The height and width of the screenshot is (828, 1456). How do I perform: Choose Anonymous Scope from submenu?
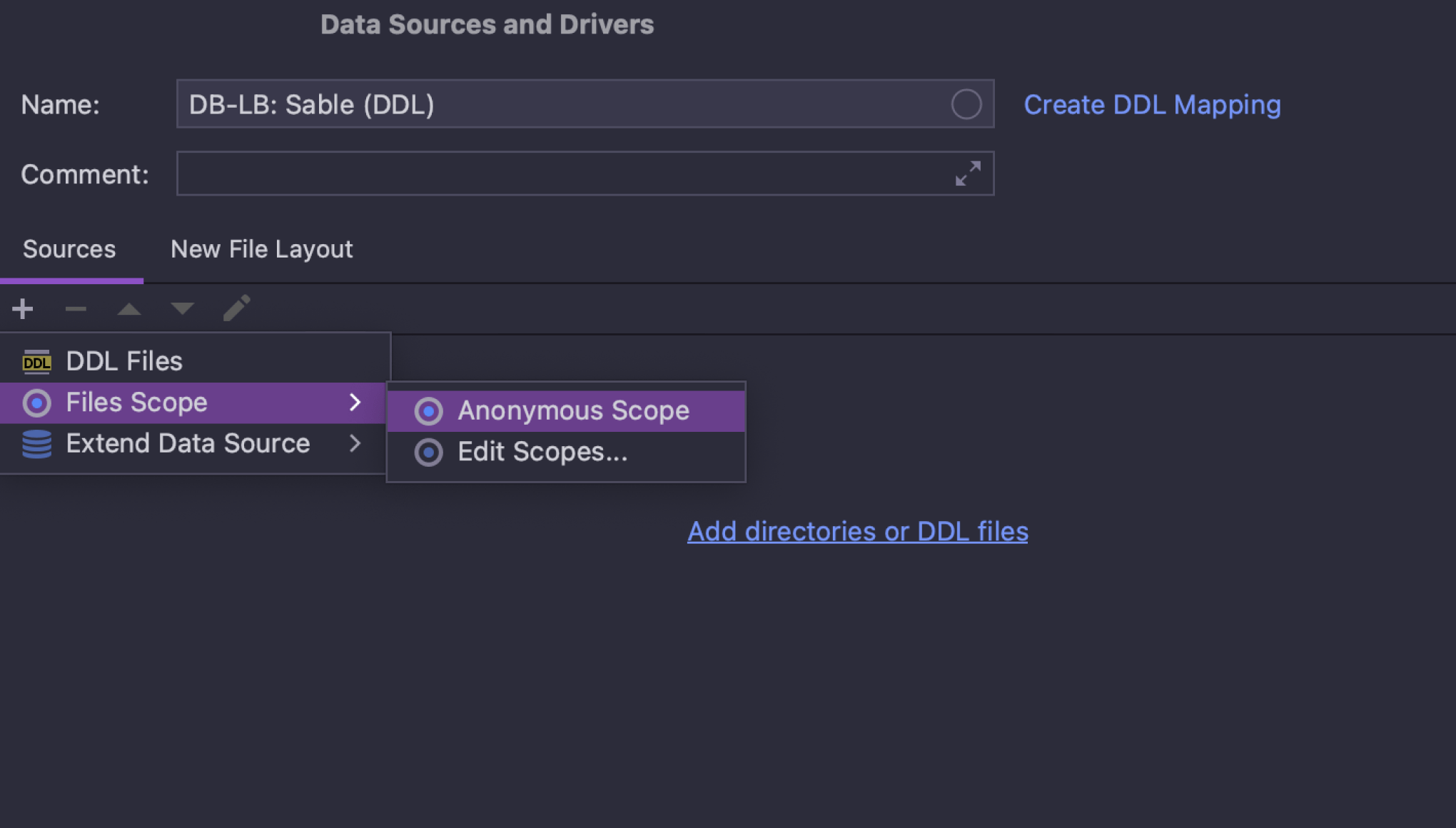coord(572,411)
